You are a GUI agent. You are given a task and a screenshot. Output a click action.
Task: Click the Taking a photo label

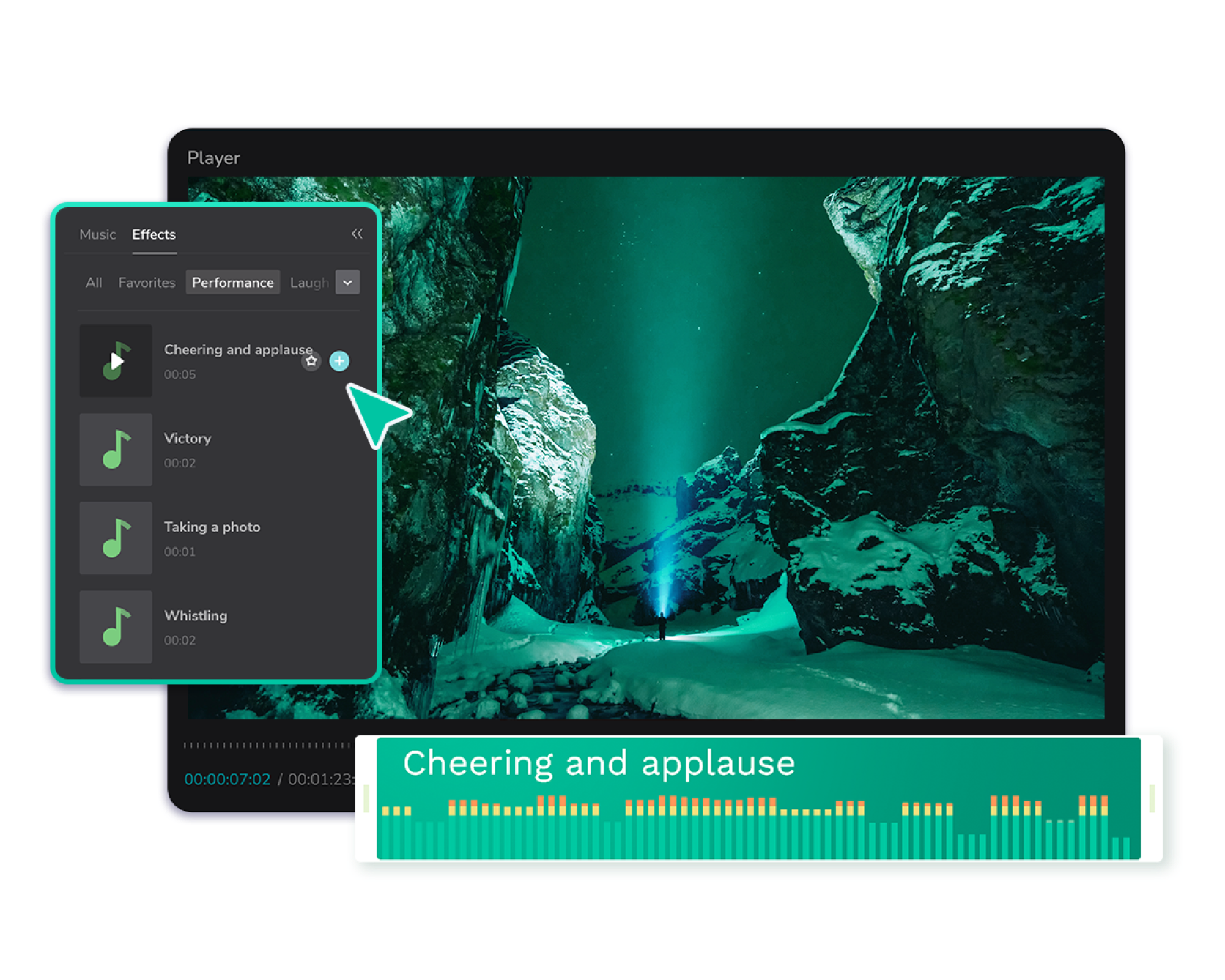(x=212, y=527)
